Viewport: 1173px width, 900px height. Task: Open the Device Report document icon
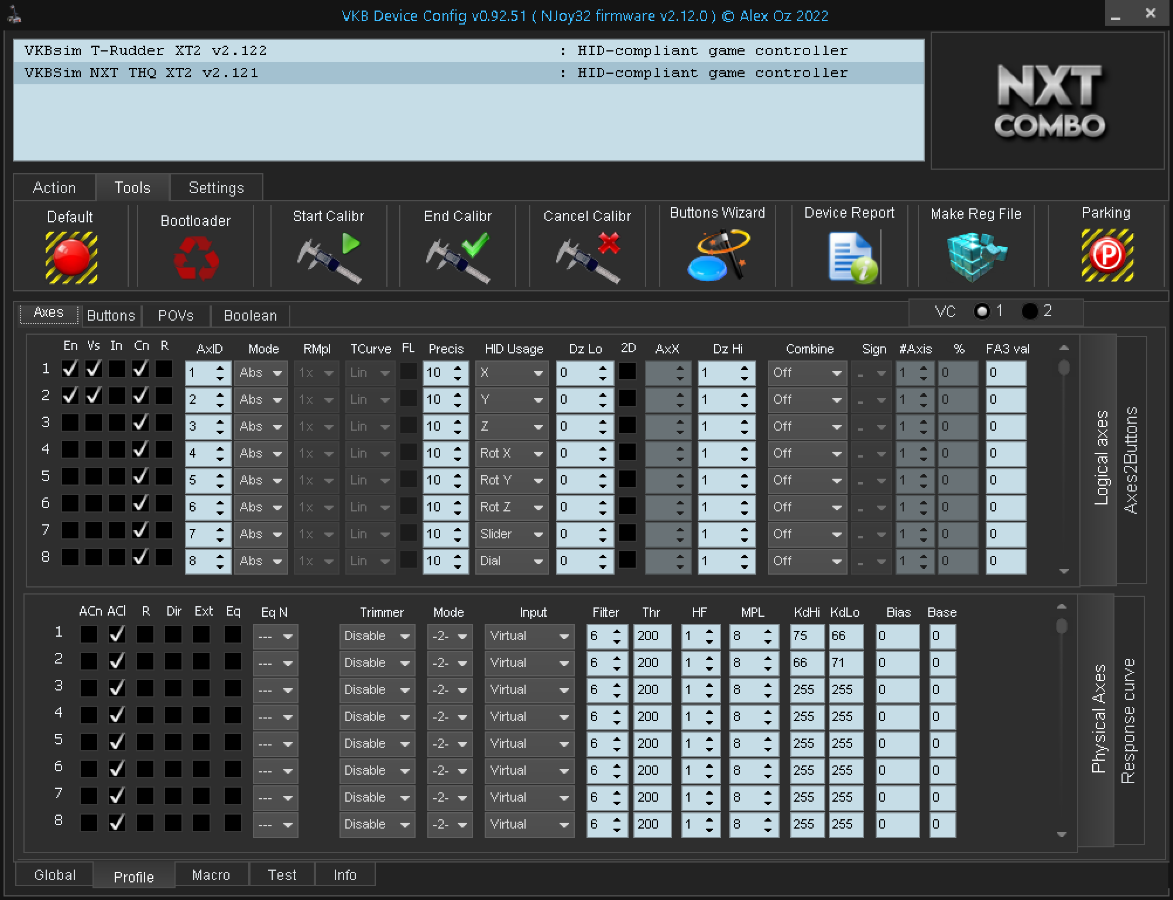(x=853, y=257)
